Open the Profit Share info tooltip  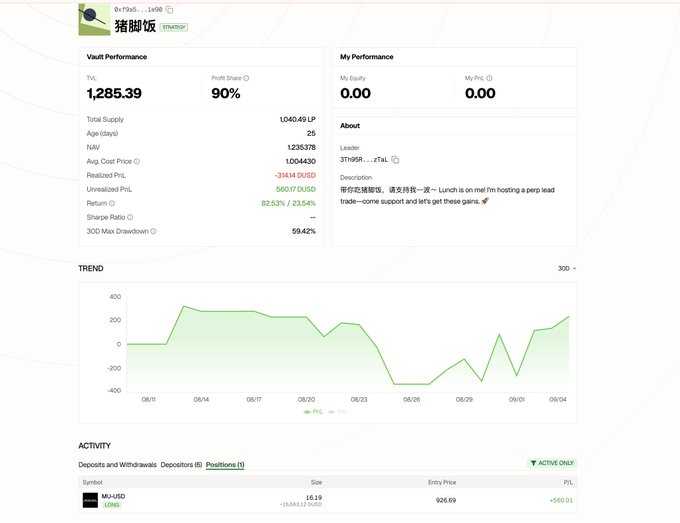pyautogui.click(x=246, y=78)
